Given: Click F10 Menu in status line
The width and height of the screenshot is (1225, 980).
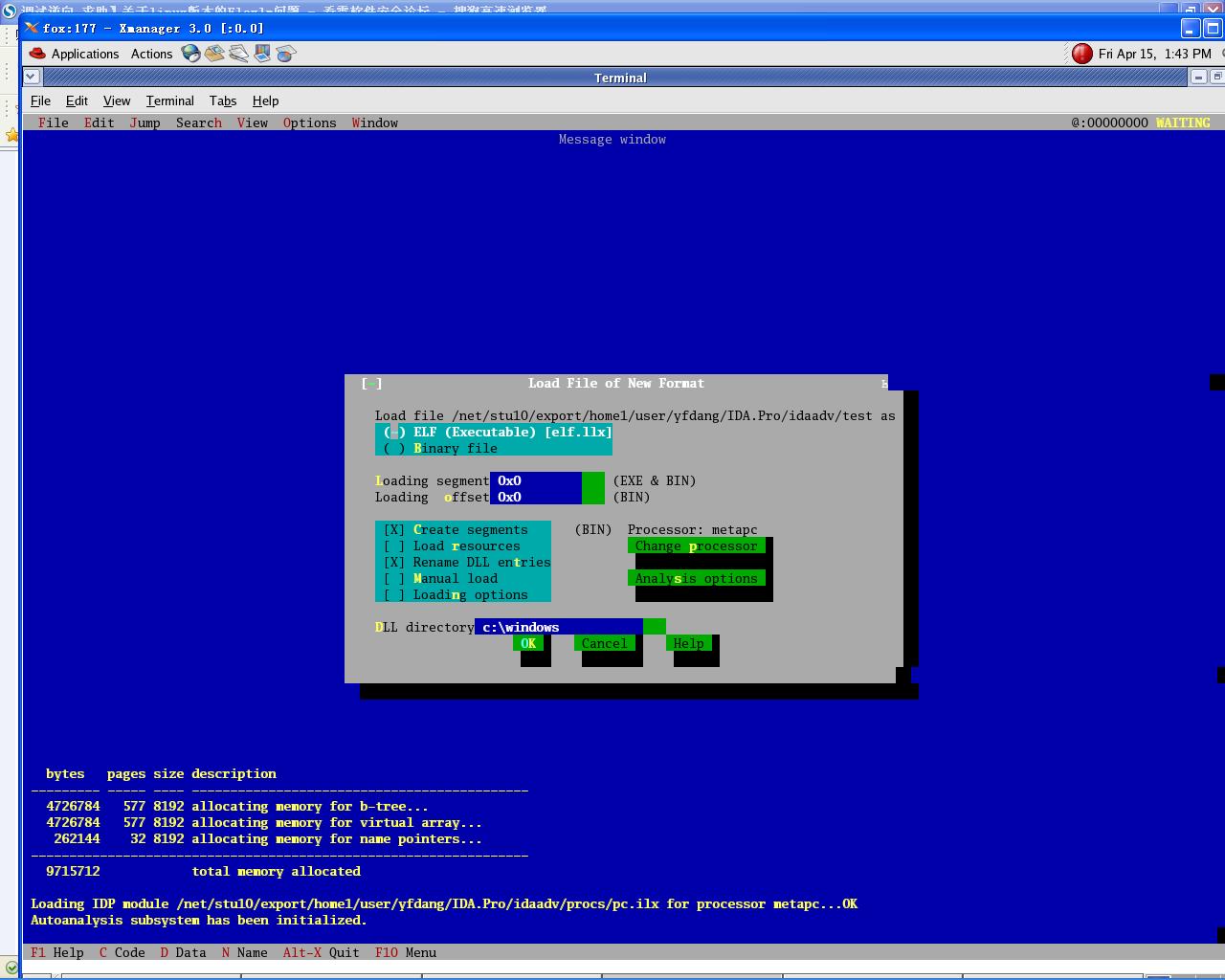Looking at the screenshot, I should click(406, 952).
